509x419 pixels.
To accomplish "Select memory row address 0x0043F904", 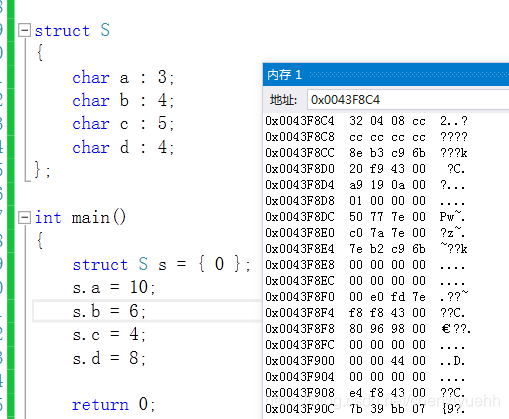I will [300, 377].
